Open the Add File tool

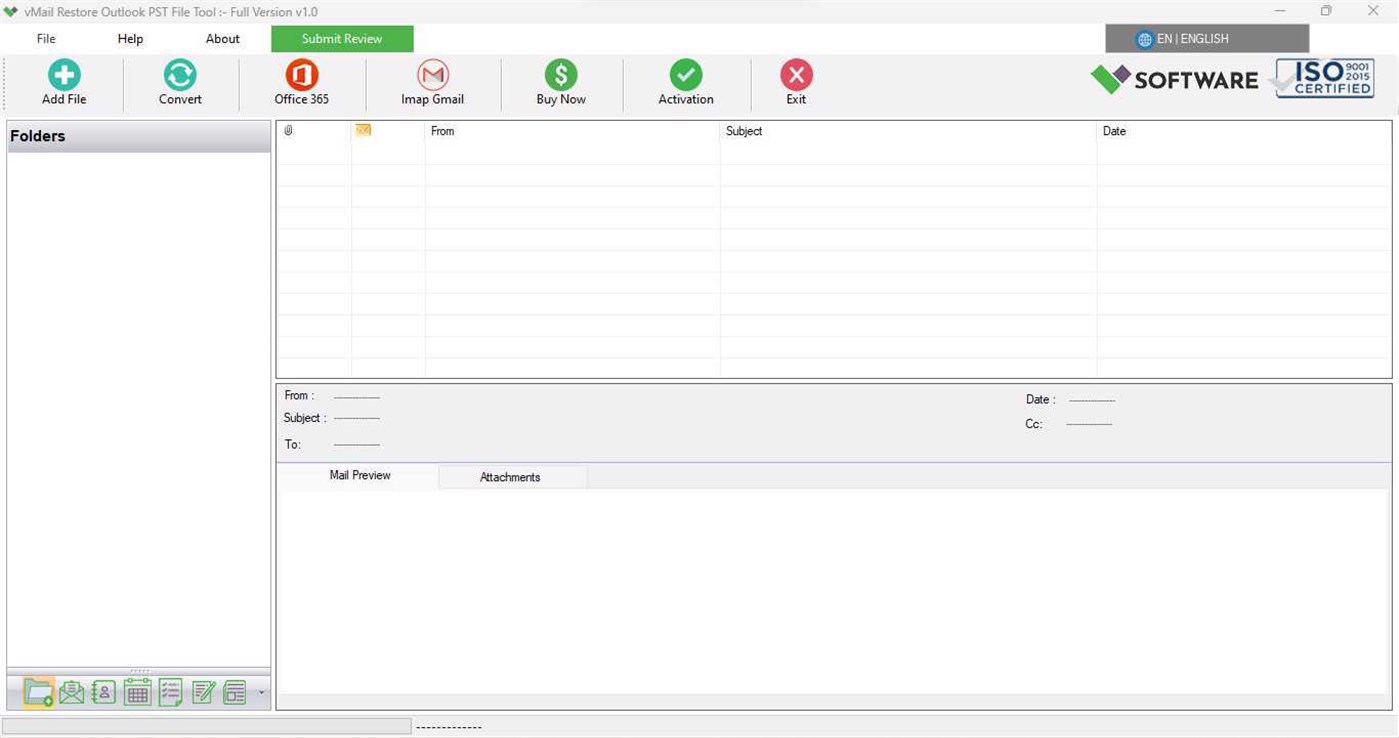[63, 81]
